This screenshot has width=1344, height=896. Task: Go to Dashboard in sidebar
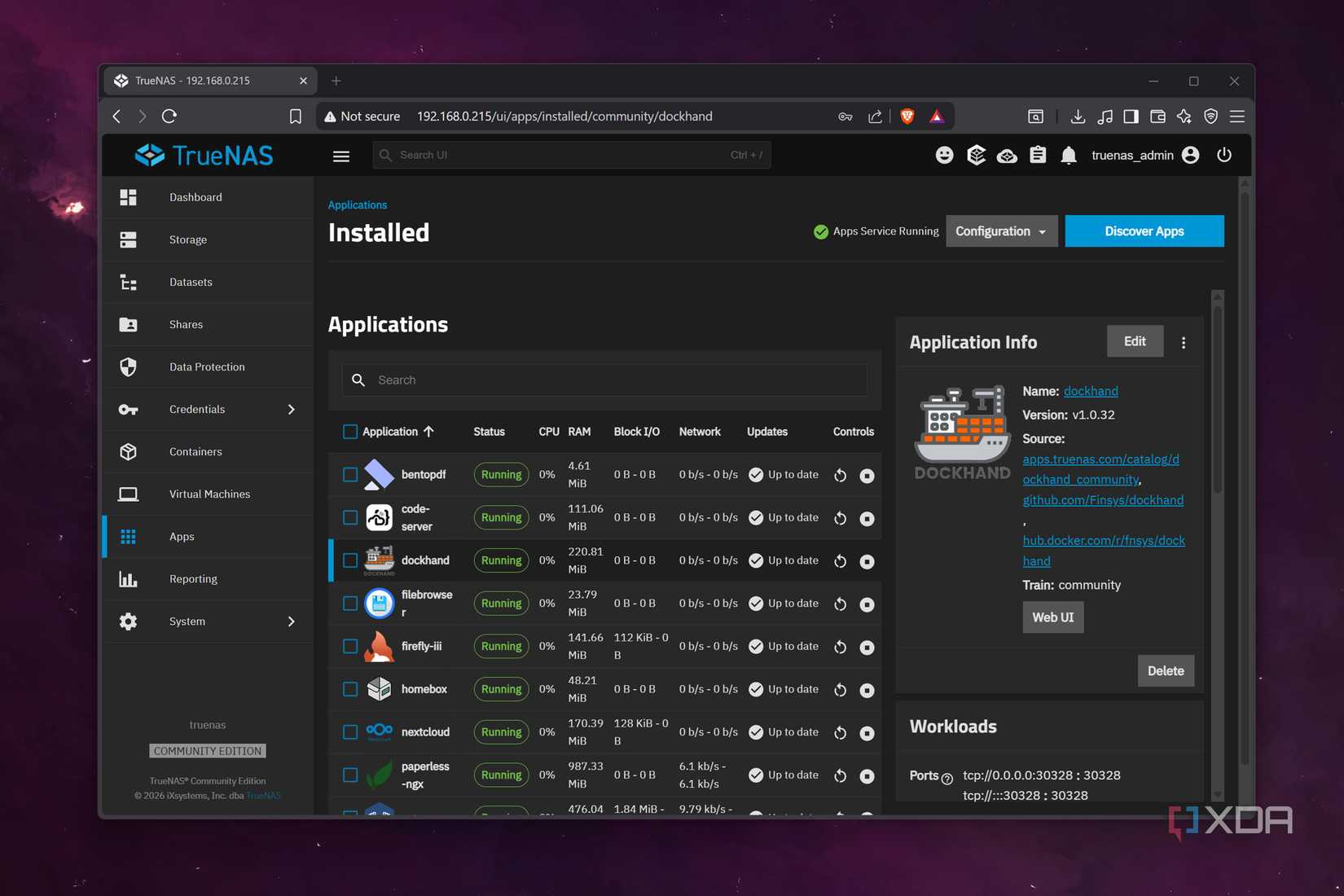point(209,197)
